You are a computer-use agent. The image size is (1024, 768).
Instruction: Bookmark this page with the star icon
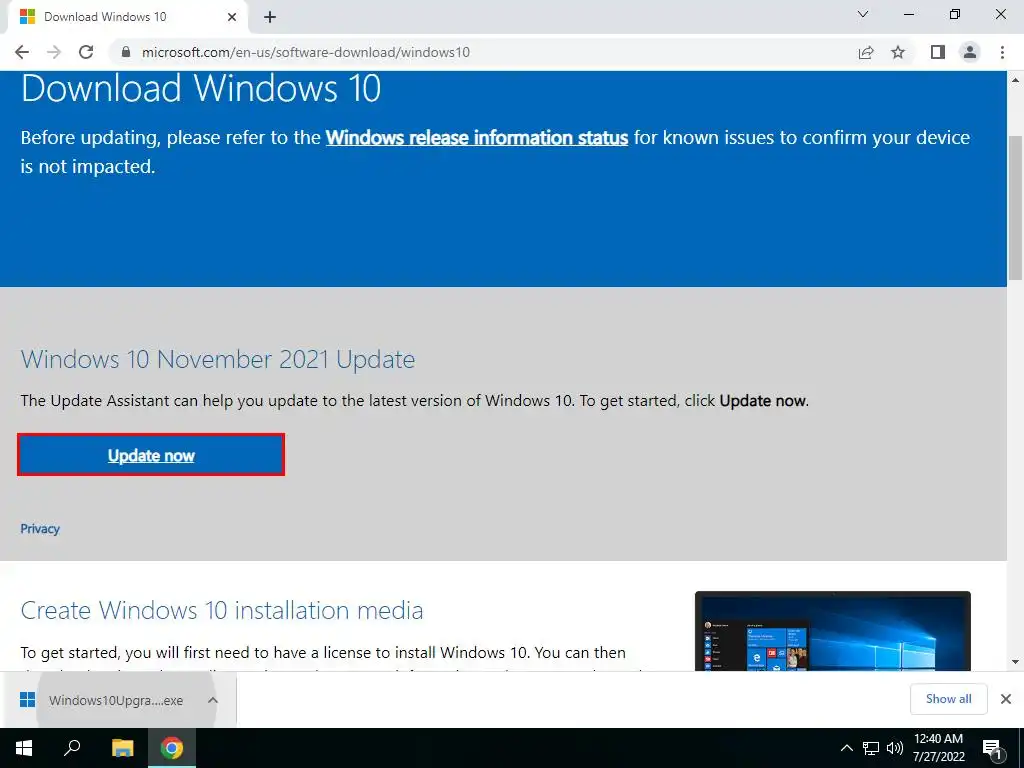click(x=898, y=52)
